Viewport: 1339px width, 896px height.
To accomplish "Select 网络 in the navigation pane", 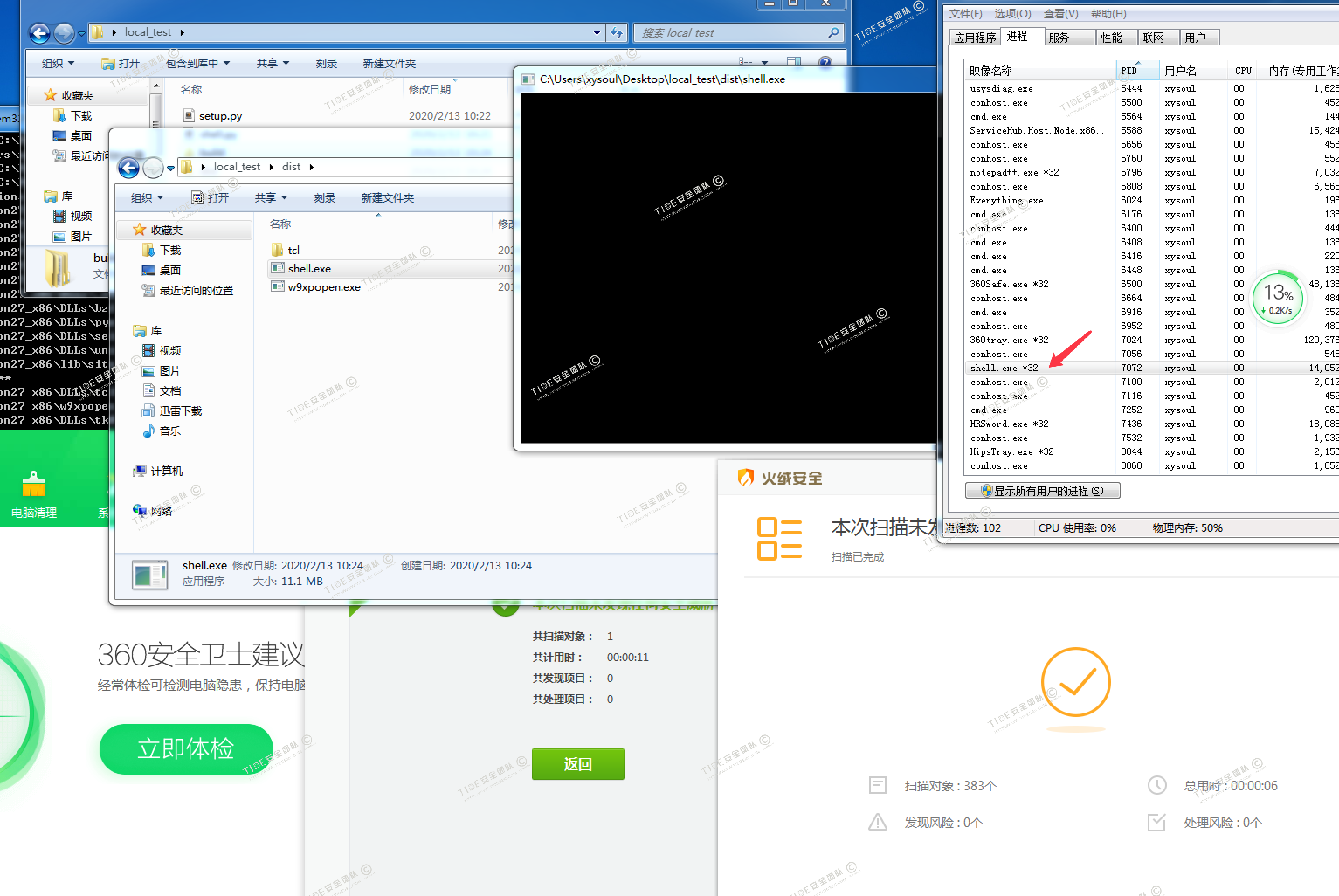I will (x=161, y=511).
